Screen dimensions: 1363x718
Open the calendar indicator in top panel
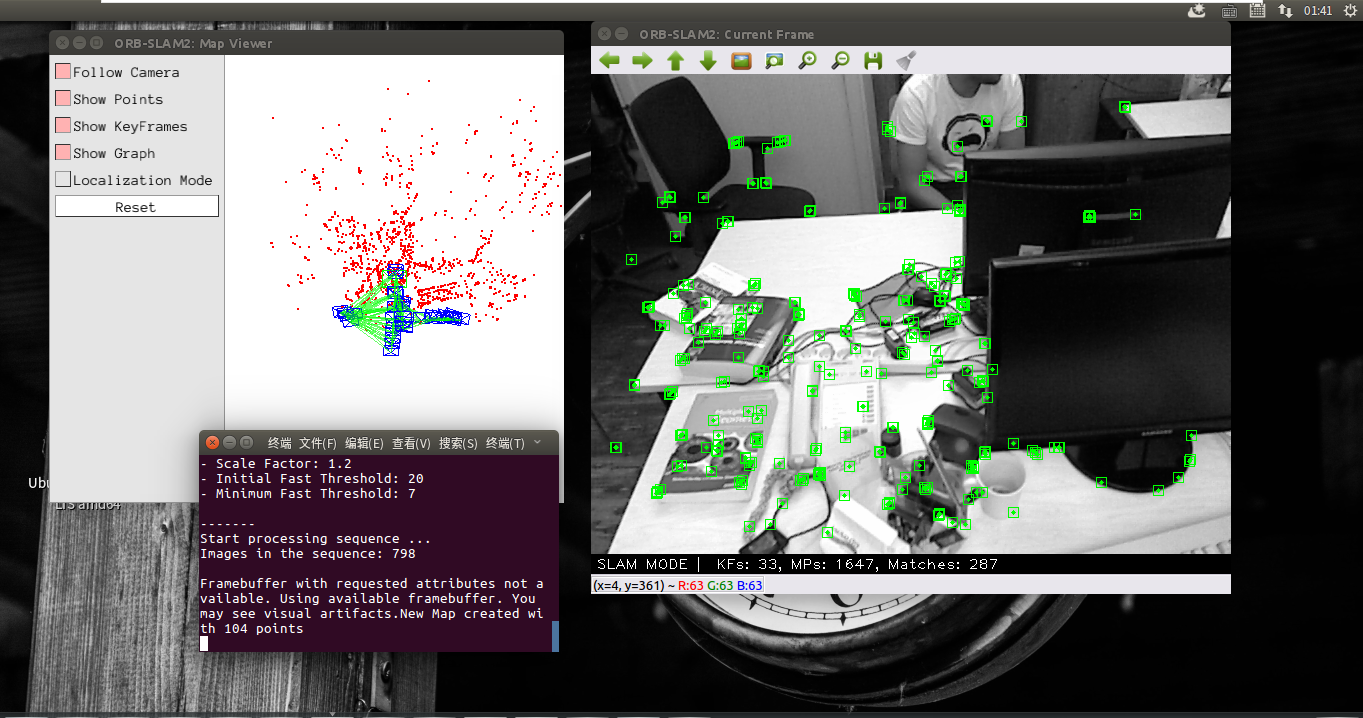pos(1257,10)
